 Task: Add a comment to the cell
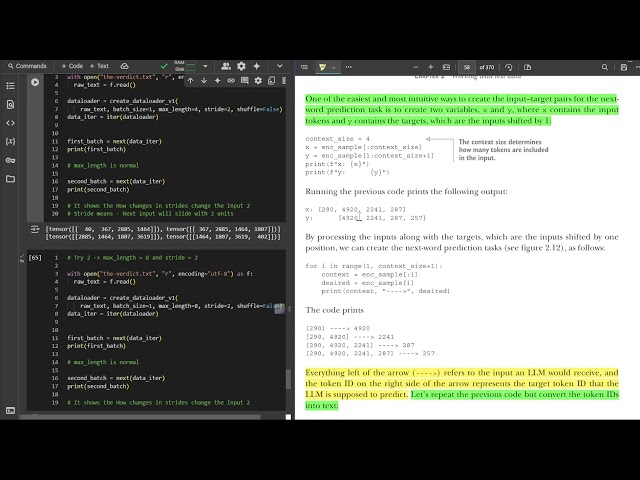pos(244,81)
